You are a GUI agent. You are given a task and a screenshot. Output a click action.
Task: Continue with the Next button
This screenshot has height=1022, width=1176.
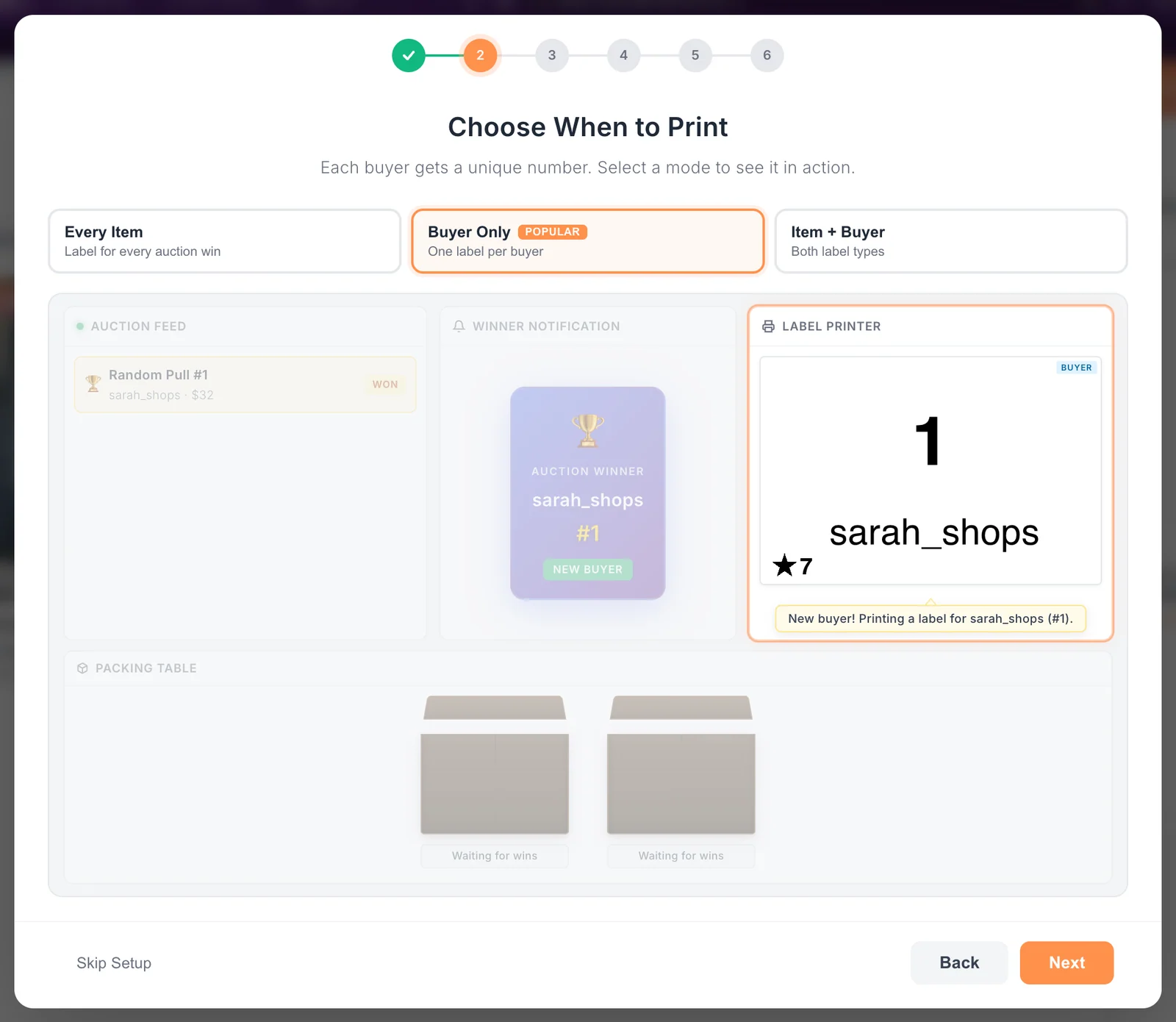coord(1066,963)
